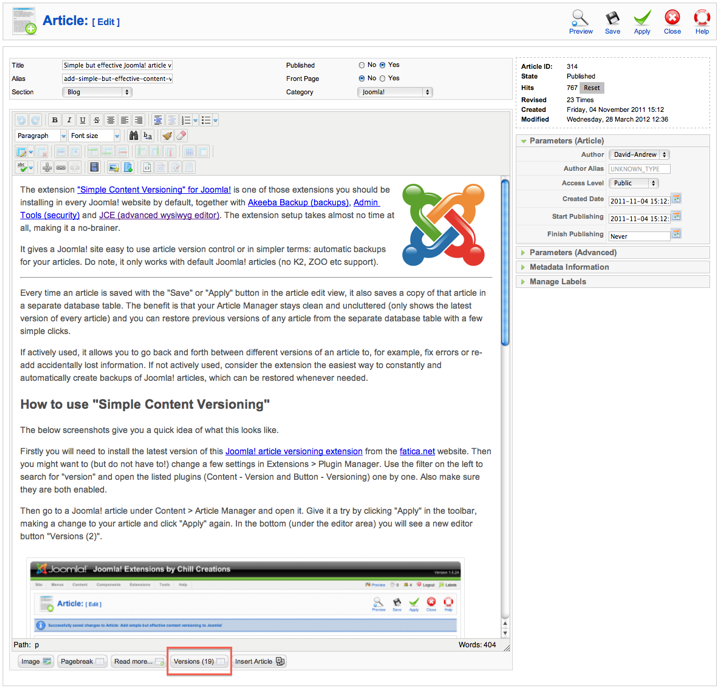Follow the Akeeba Backup (backups) link
Screen dimensions: 720x690
click(x=298, y=202)
